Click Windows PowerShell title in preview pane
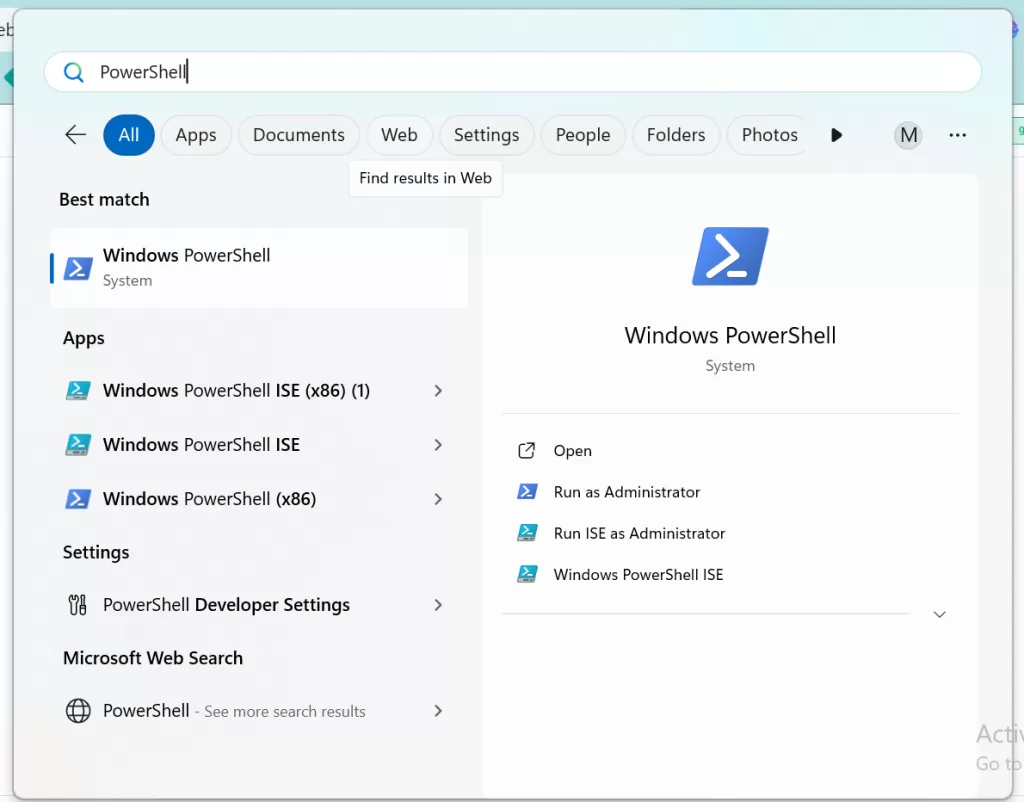The image size is (1024, 802). (x=730, y=335)
